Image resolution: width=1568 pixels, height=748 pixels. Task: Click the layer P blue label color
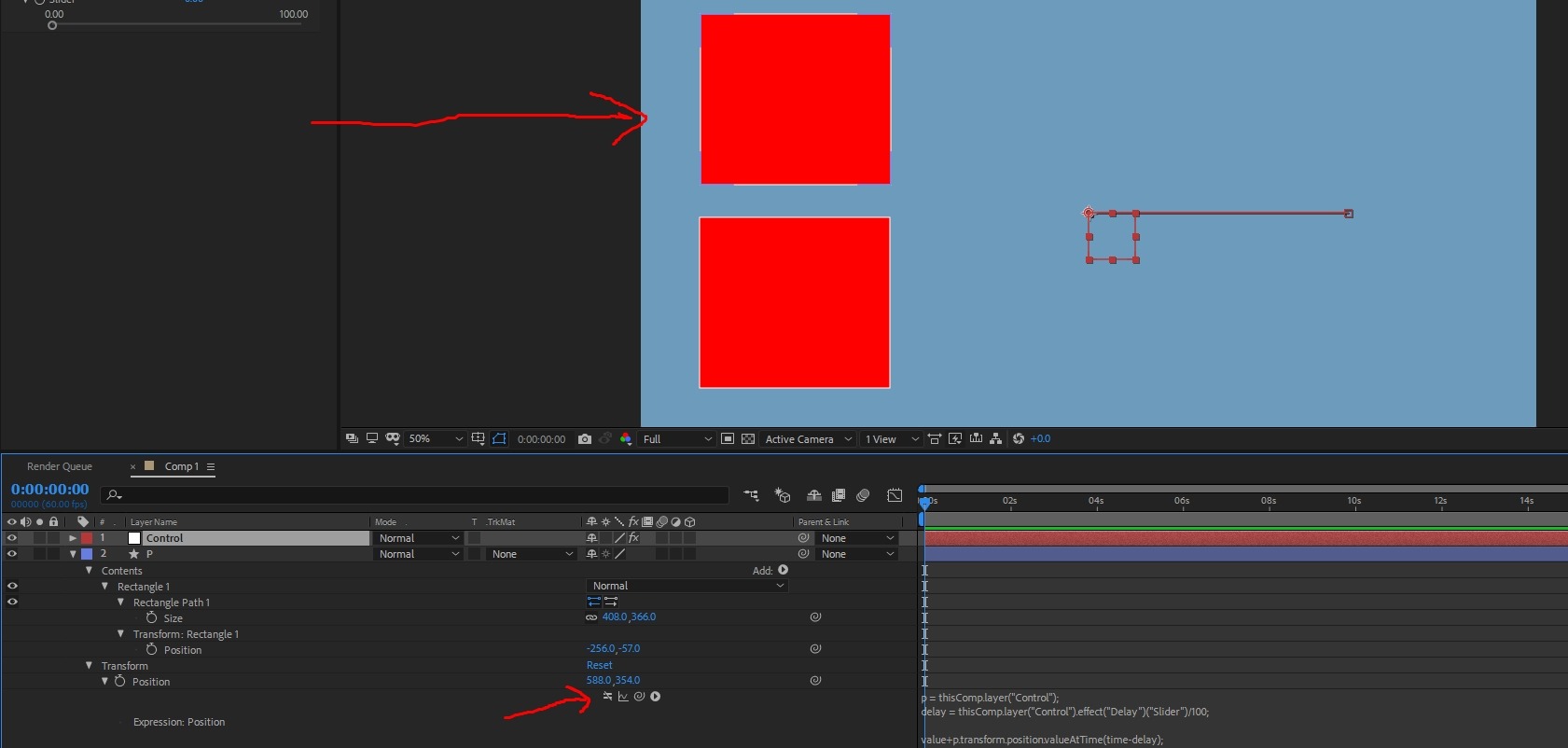coord(87,554)
